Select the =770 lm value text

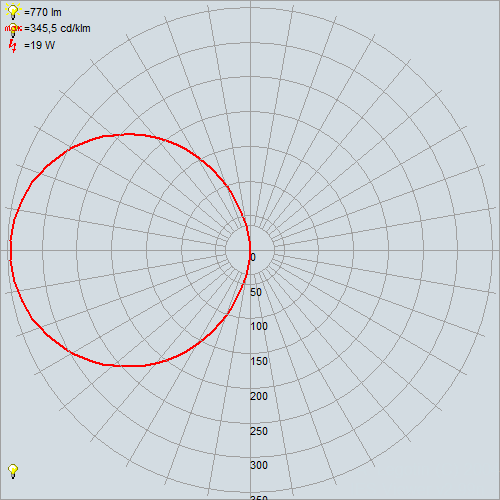(x=43, y=12)
